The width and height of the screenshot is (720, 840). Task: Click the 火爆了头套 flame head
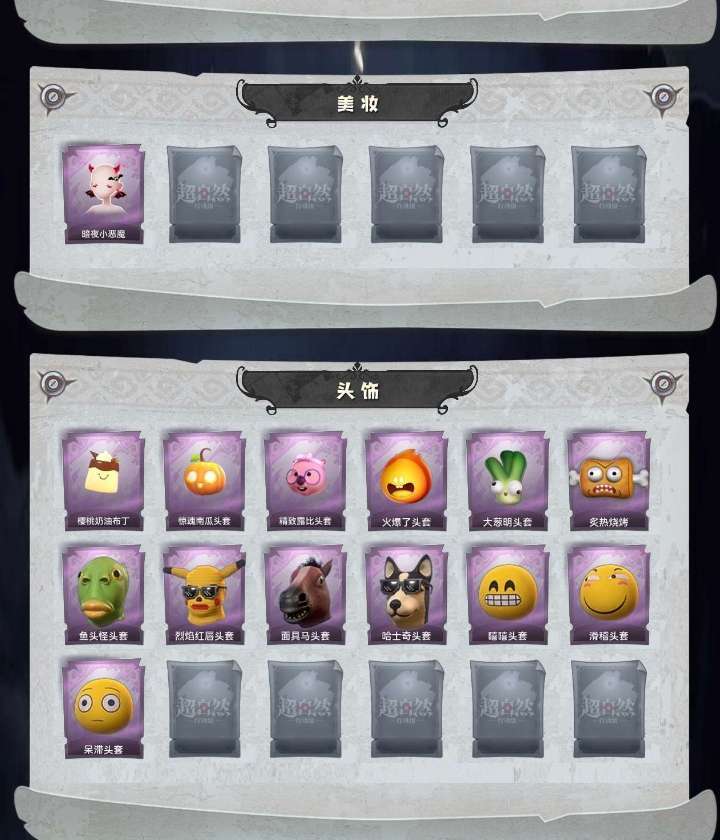click(406, 481)
